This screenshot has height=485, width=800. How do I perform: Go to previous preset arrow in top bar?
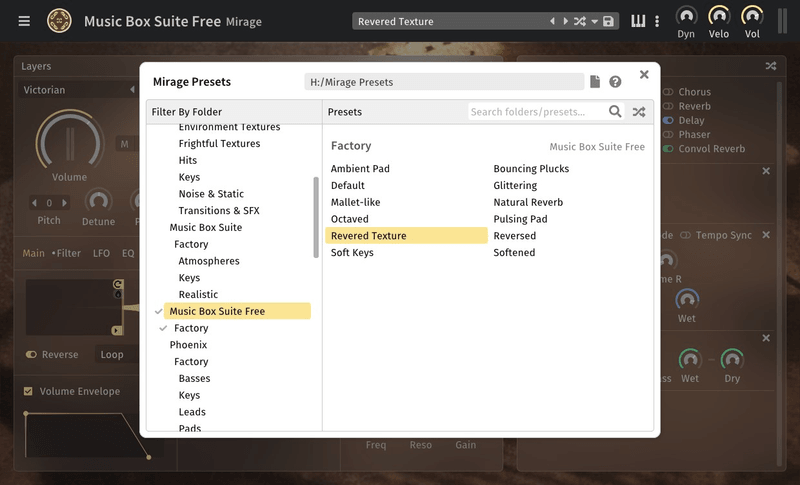pyautogui.click(x=552, y=21)
